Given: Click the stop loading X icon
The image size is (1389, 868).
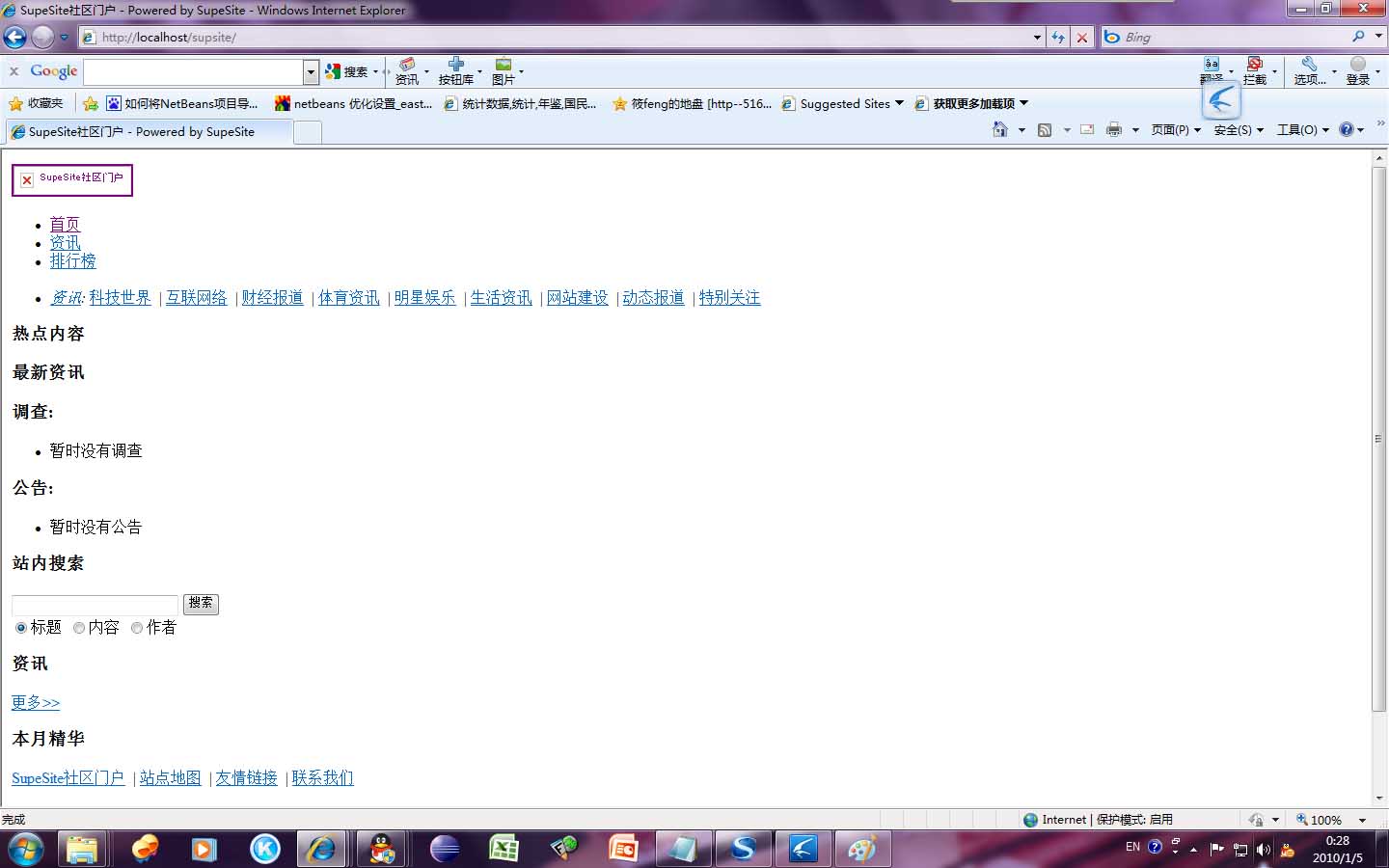Looking at the screenshot, I should pyautogui.click(x=1082, y=38).
